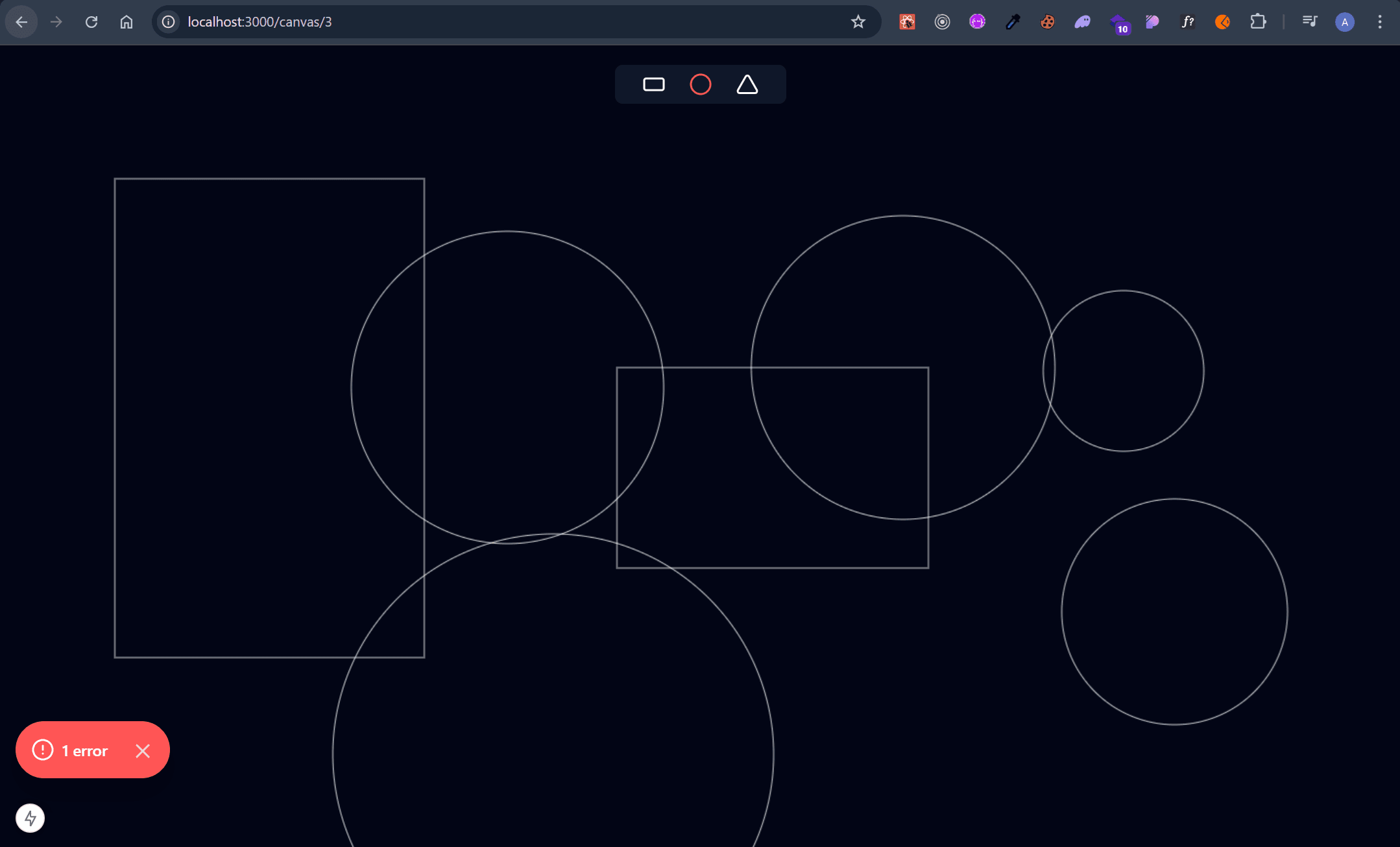This screenshot has width=1400, height=847.
Task: Select the triangle shape tool
Action: [x=747, y=84]
